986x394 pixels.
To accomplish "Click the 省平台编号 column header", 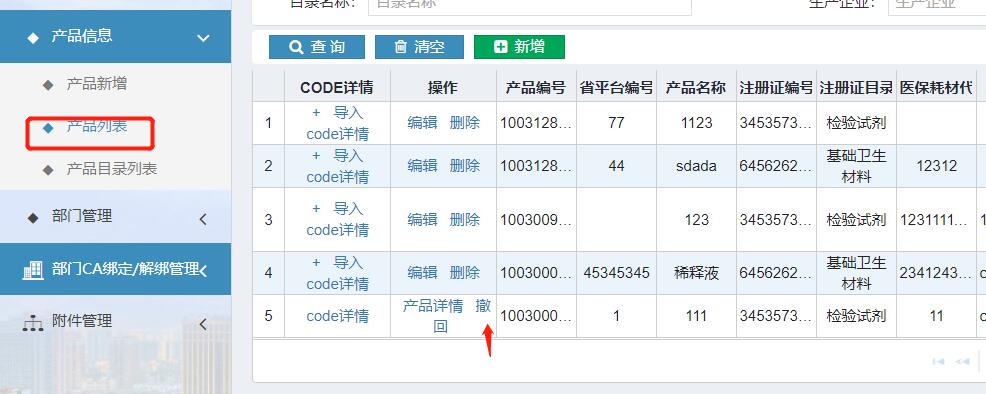I will click(x=616, y=88).
